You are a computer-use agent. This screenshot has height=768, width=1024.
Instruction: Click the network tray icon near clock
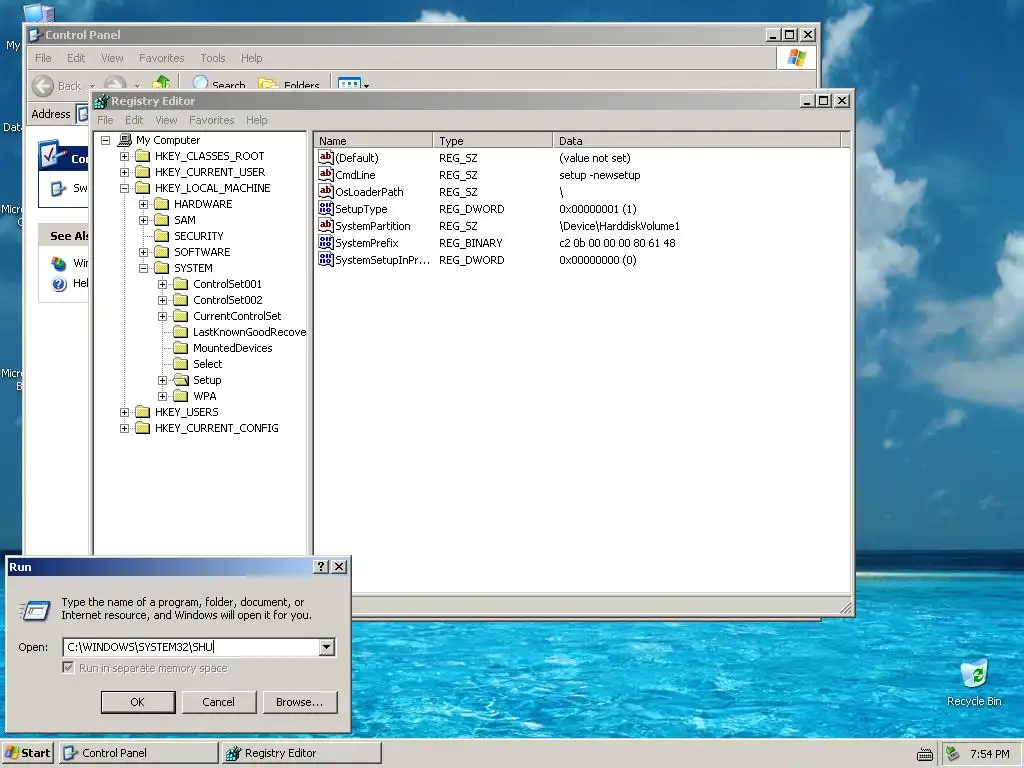pos(953,753)
